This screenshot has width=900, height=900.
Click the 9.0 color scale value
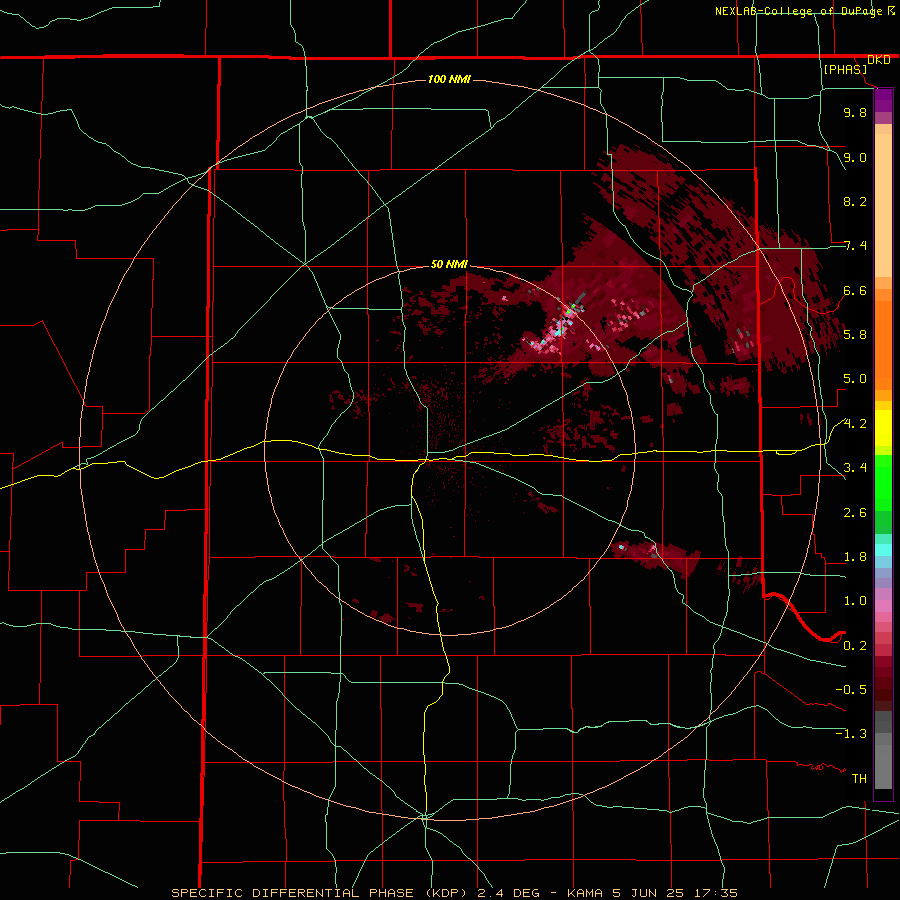855,157
